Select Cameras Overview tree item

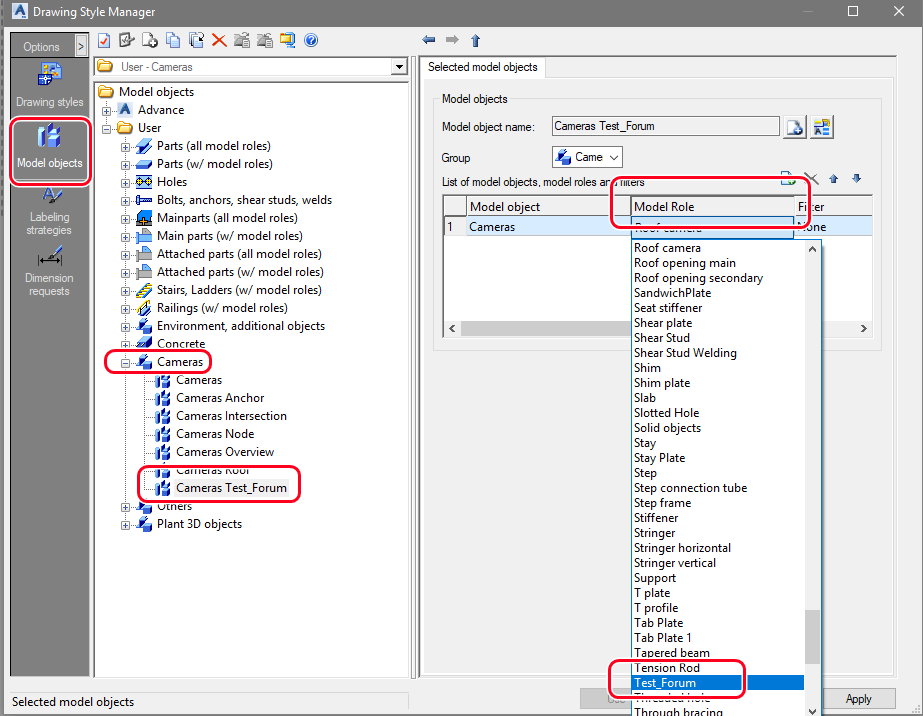click(225, 452)
